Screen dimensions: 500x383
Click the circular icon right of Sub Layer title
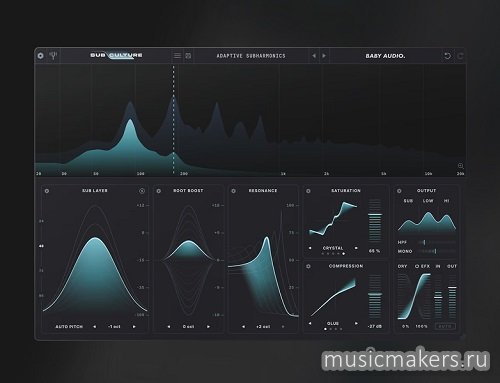pos(142,191)
